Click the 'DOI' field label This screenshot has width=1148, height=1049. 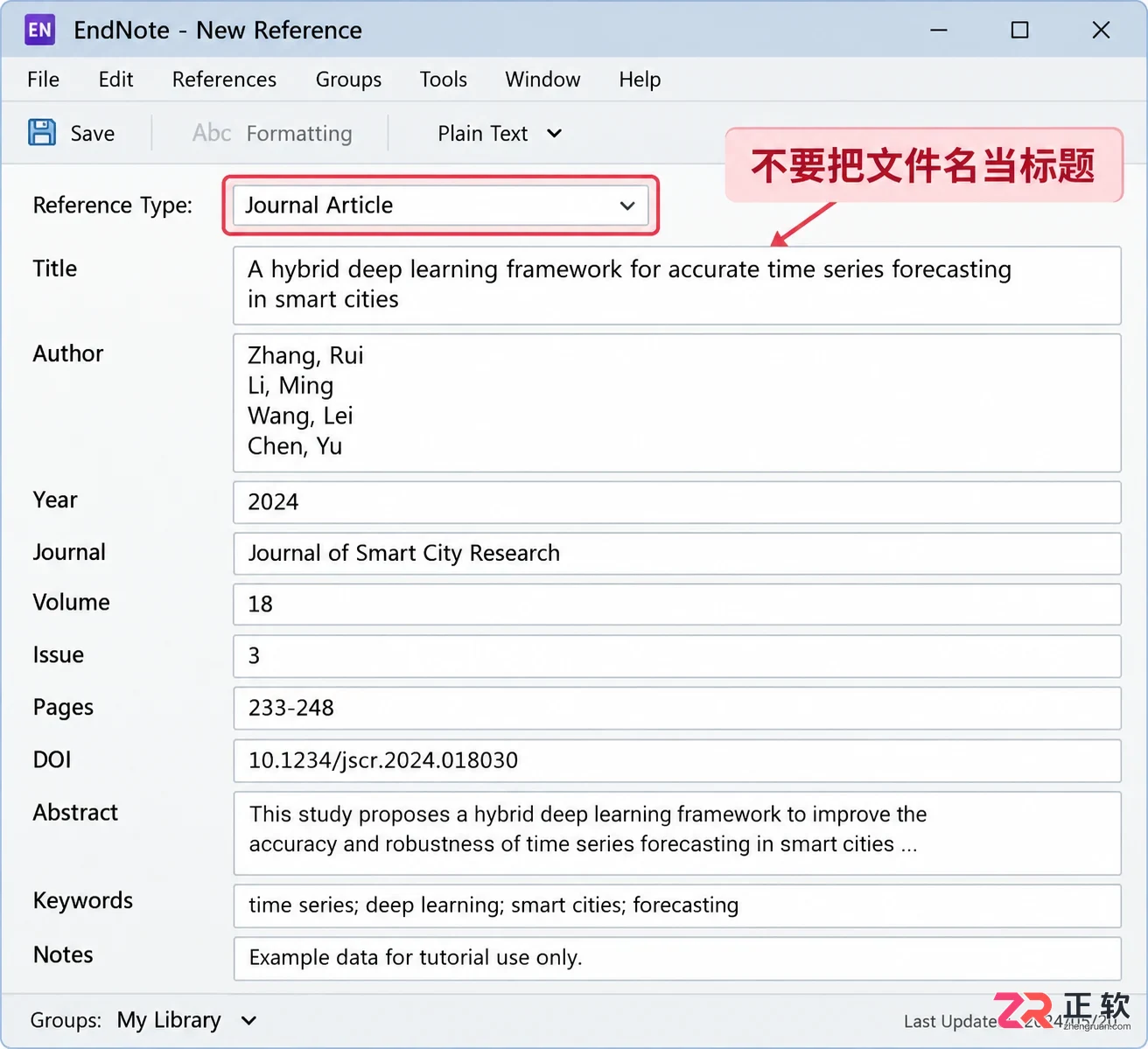tap(52, 760)
